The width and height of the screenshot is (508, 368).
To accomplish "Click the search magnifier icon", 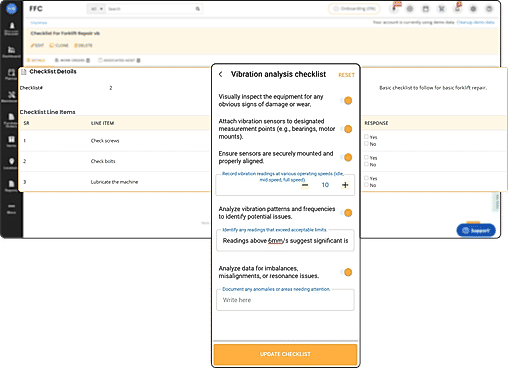I will click(x=198, y=9).
